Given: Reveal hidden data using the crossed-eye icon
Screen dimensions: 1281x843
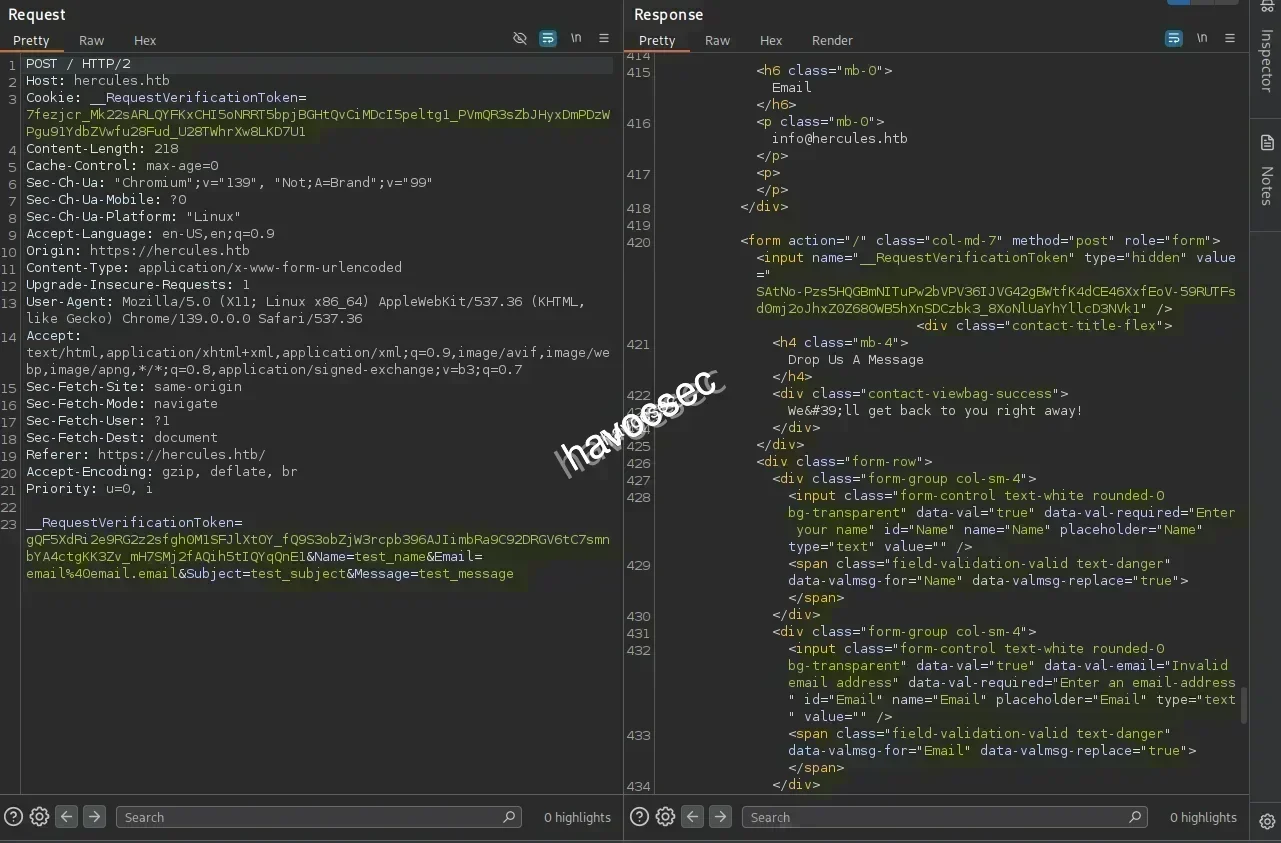Looking at the screenshot, I should tap(520, 38).
